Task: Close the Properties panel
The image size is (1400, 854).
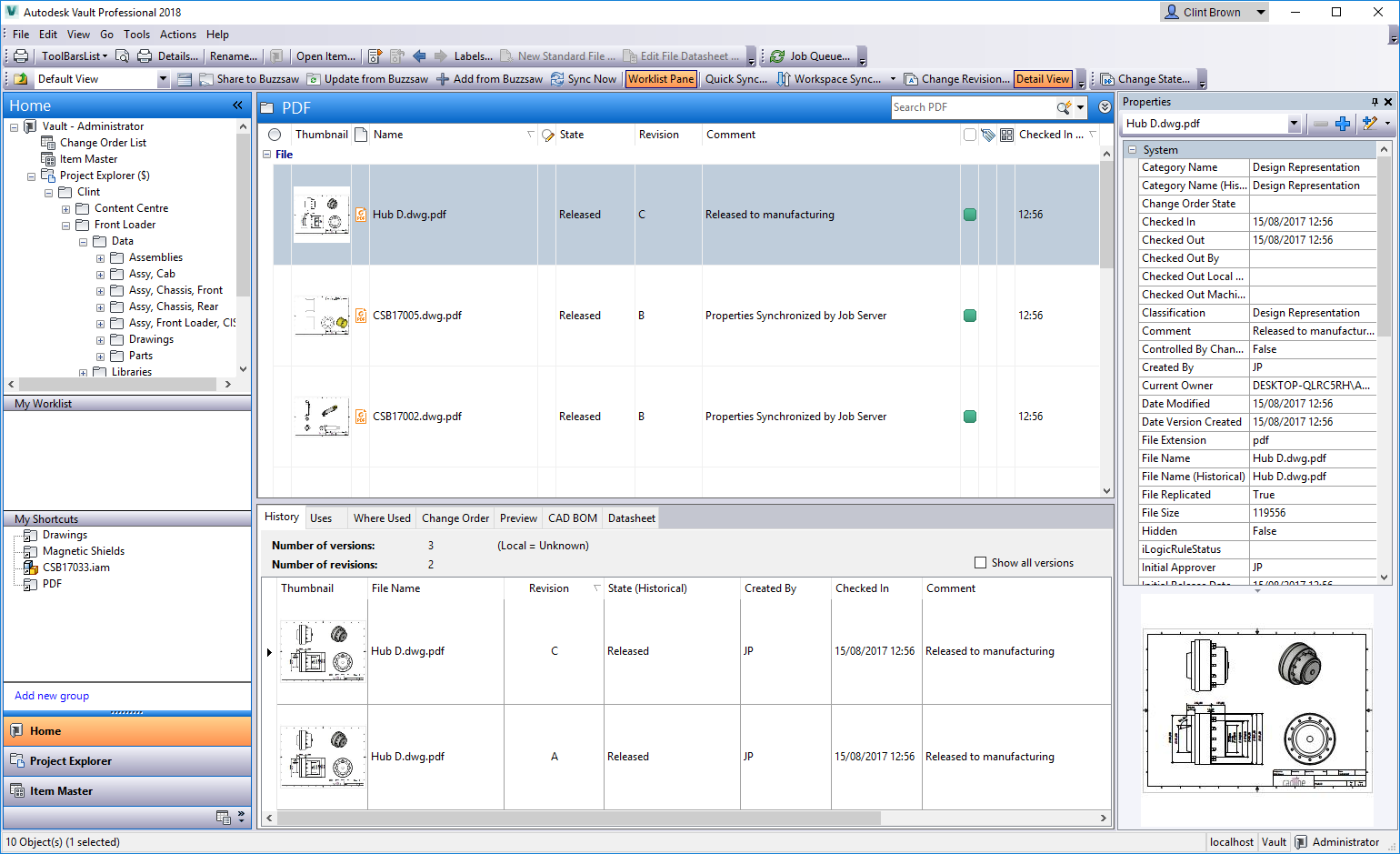Action: (1388, 102)
